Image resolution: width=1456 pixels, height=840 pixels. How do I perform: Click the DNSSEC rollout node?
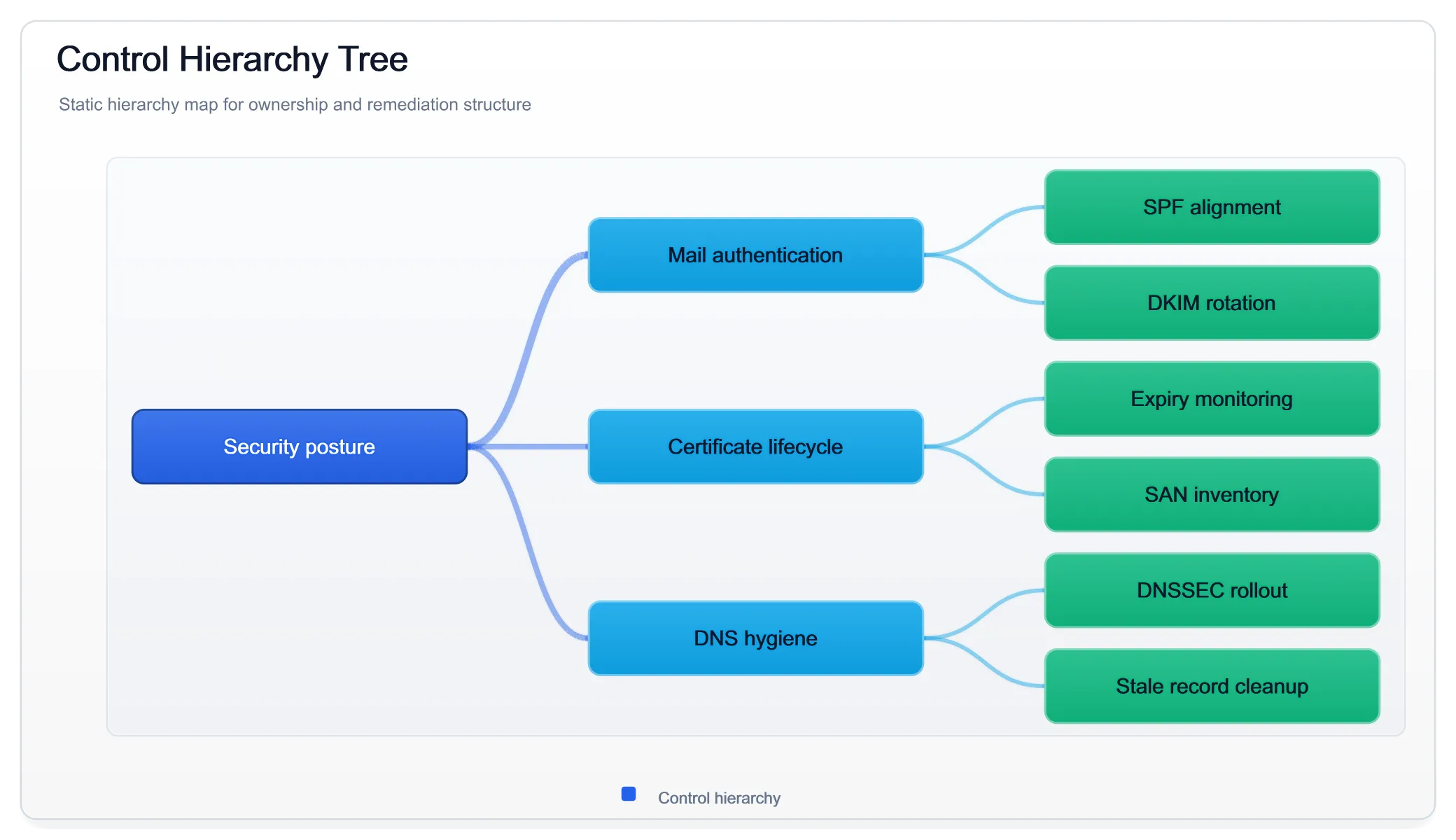coord(1212,591)
